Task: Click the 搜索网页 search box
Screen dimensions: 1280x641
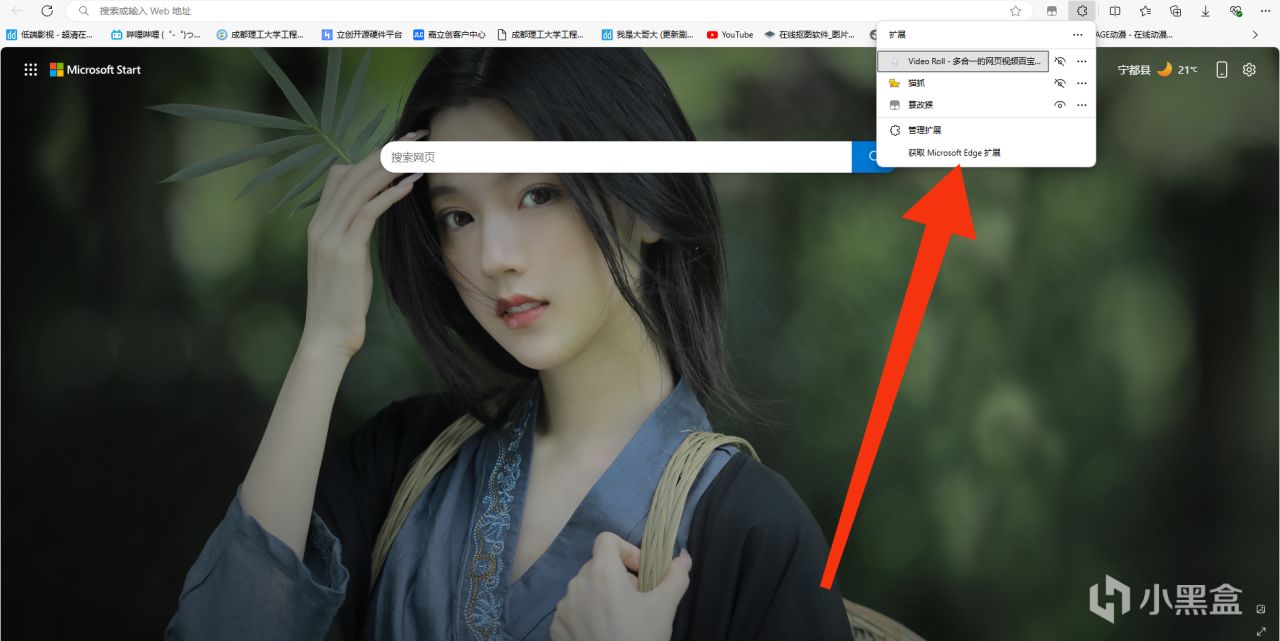Action: coord(616,157)
